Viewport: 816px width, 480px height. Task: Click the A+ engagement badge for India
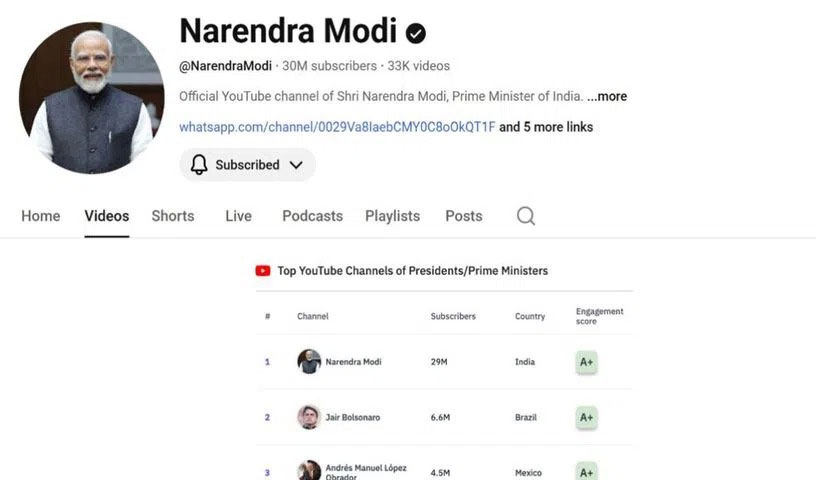(x=586, y=362)
